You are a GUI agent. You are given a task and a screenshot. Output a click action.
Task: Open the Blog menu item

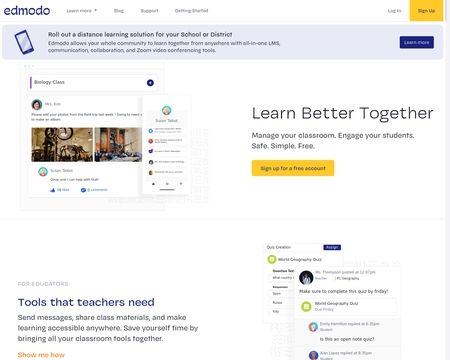(x=119, y=11)
